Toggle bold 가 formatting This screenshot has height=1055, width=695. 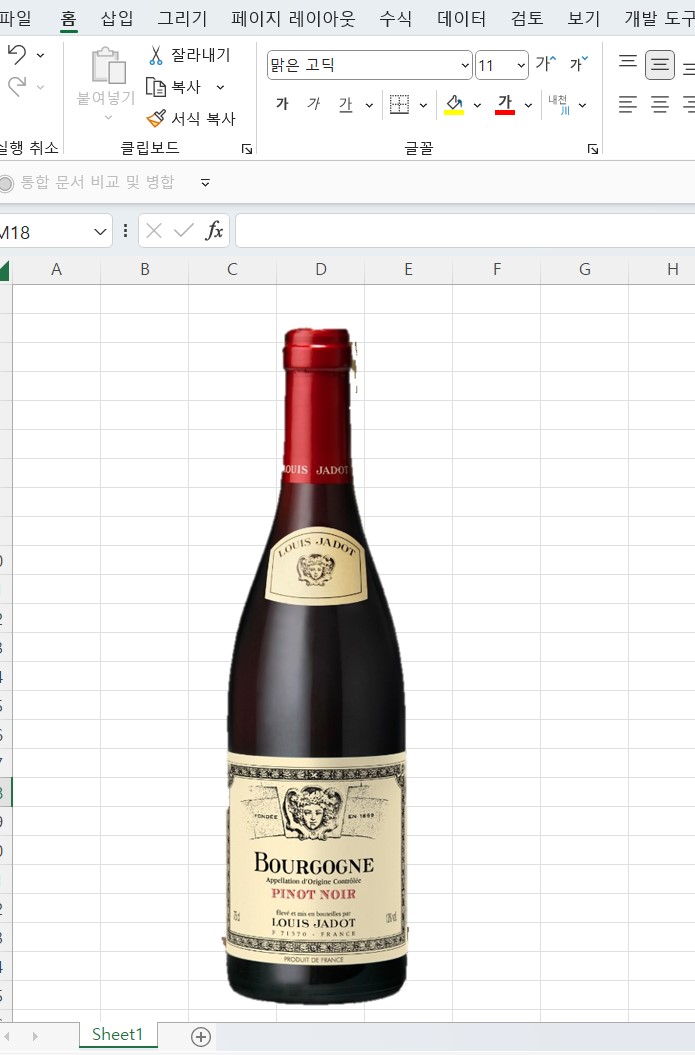click(x=282, y=104)
